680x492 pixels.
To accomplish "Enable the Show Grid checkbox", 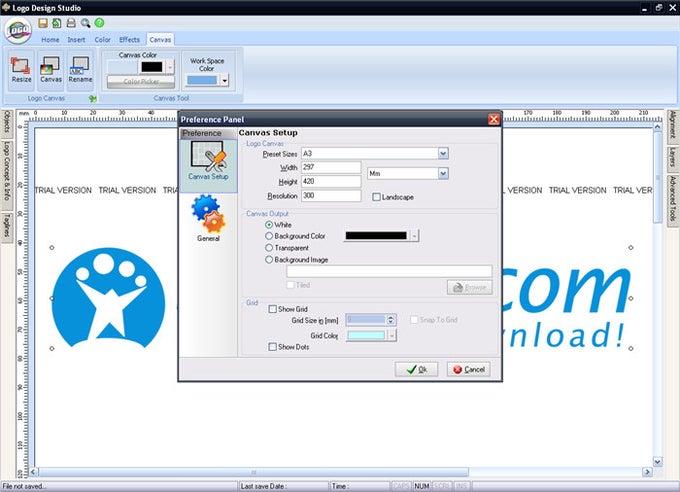I will point(272,309).
